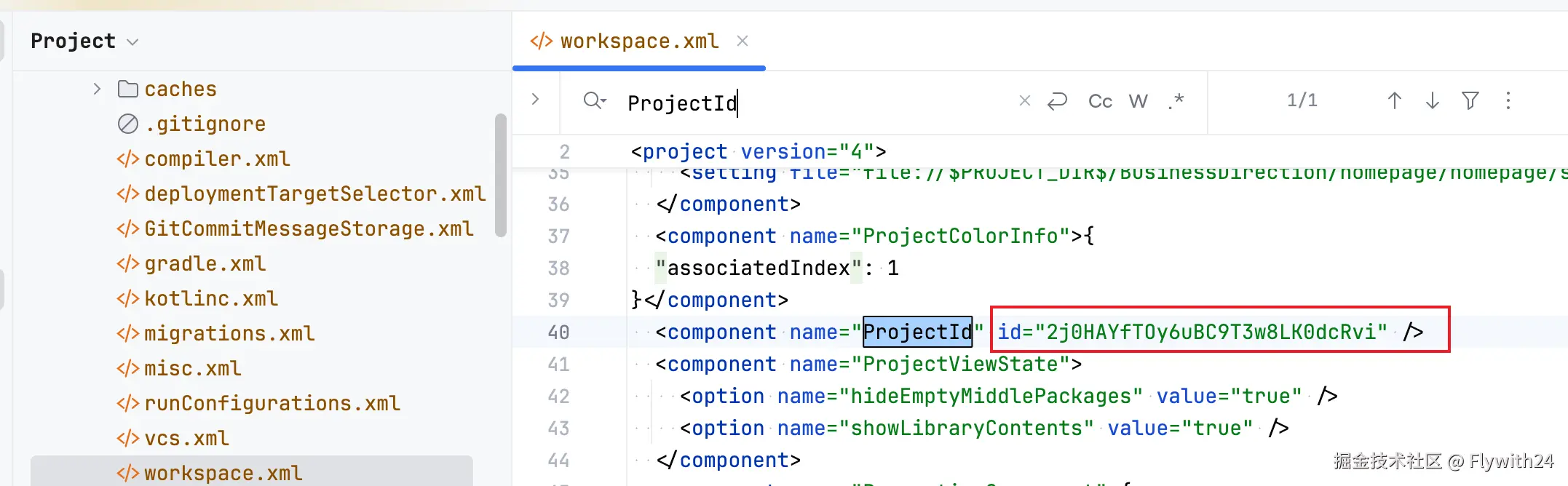Open the search bar more options menu
Image resolution: width=1568 pixels, height=486 pixels.
[1508, 100]
